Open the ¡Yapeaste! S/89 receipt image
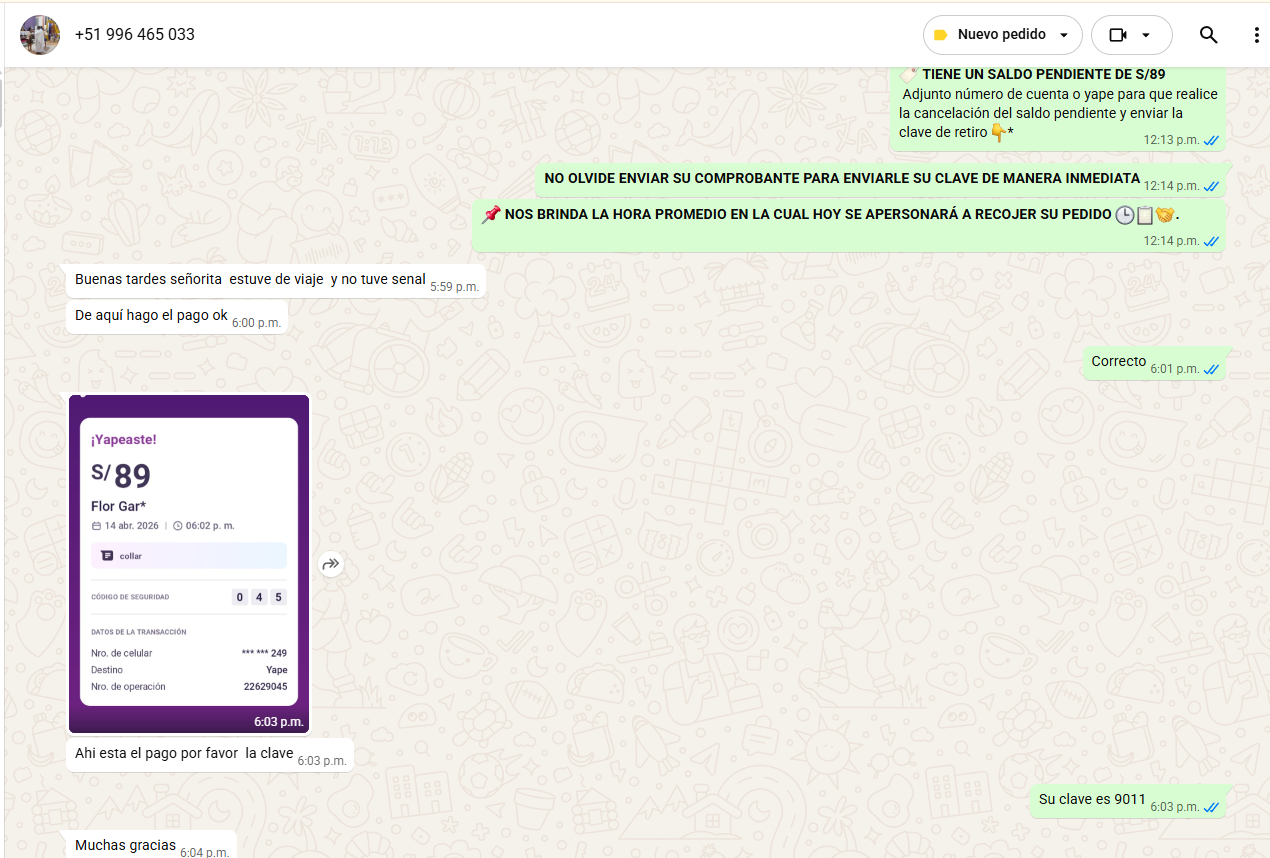 click(189, 560)
